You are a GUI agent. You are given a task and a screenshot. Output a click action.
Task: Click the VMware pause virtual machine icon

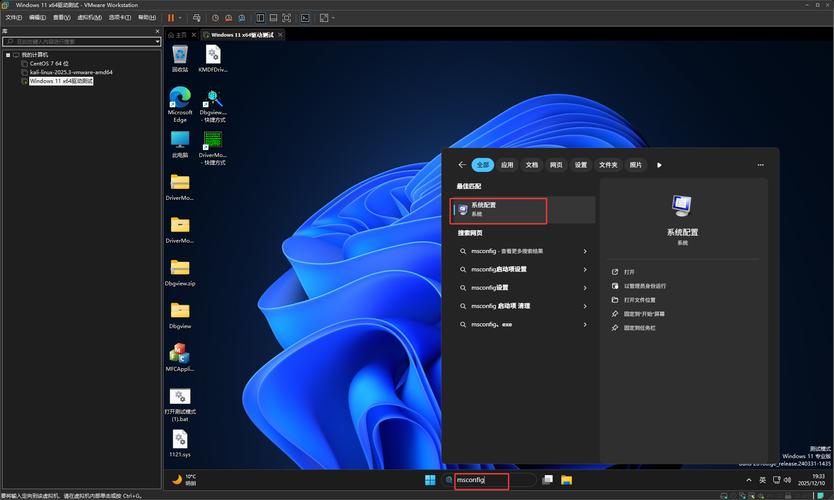pyautogui.click(x=170, y=18)
